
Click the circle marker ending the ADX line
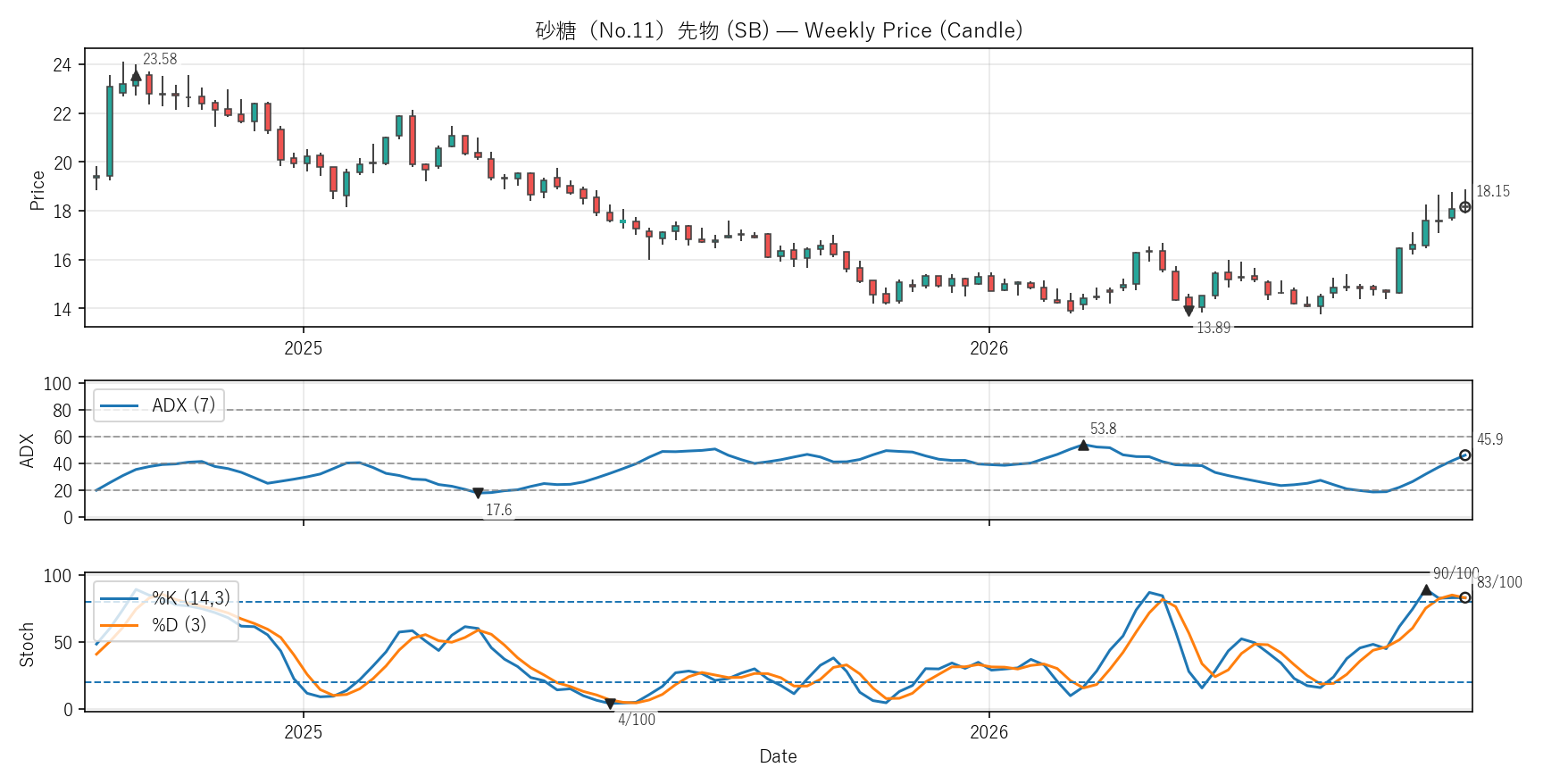[1465, 455]
